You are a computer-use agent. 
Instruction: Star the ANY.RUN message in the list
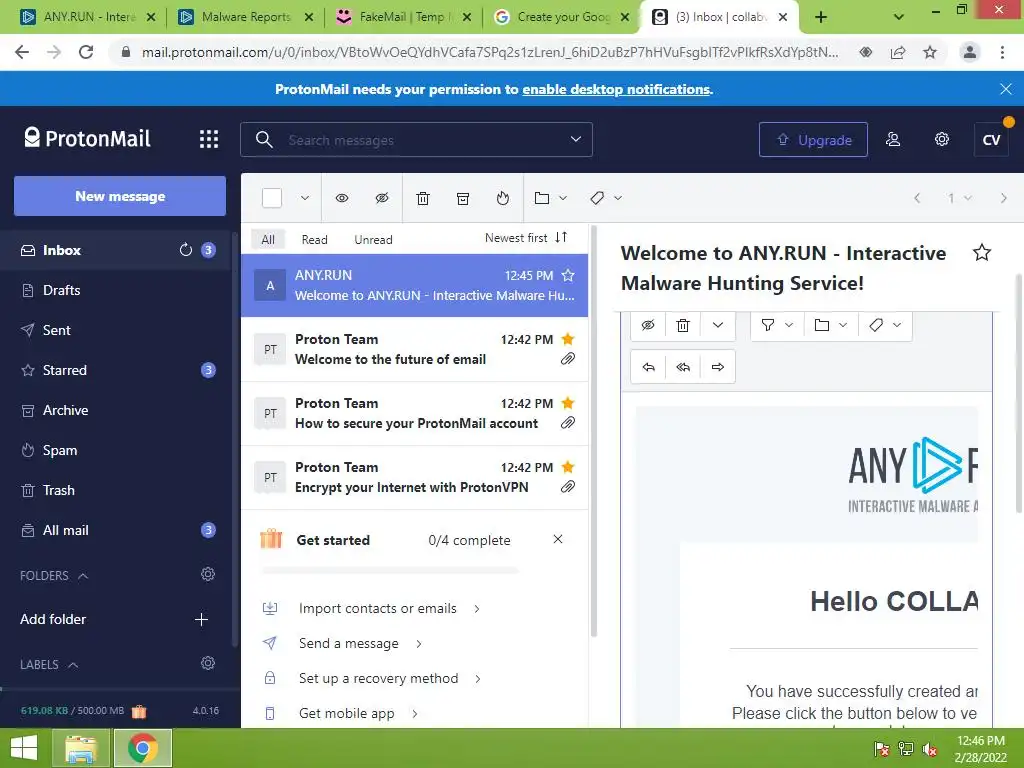click(568, 275)
